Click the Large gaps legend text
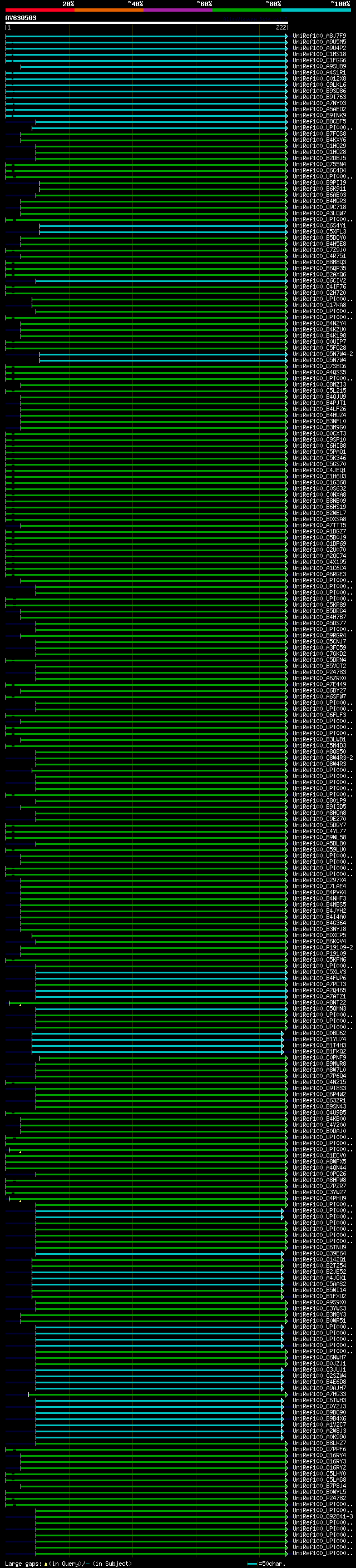This screenshot has width=356, height=1568. pos(23,1564)
